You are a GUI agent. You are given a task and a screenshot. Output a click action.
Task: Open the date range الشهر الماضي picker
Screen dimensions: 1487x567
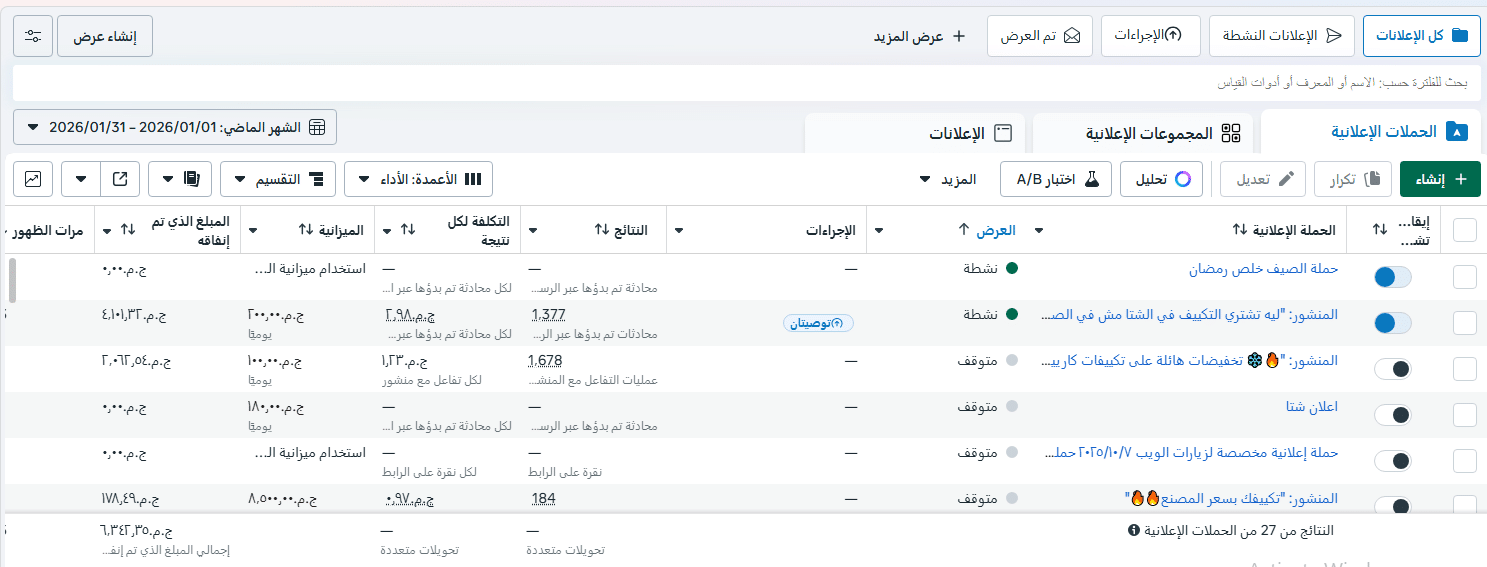[175, 127]
